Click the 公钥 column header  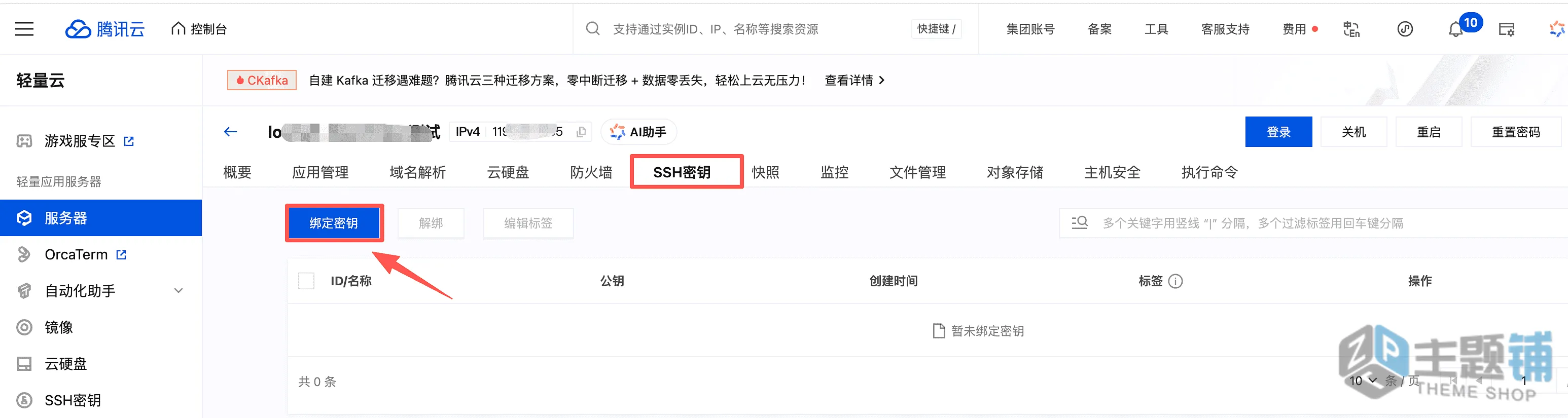612,281
